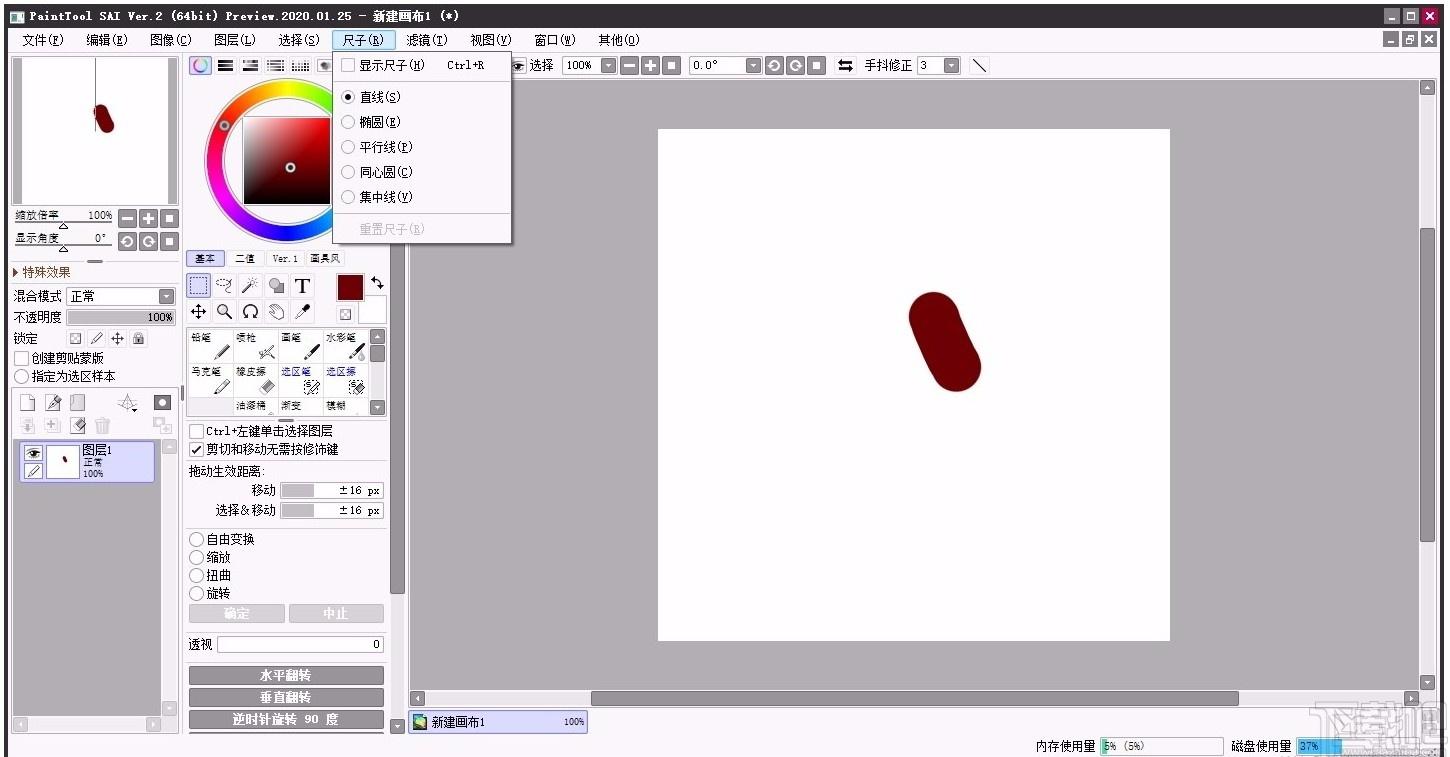Viewport: 1450px width, 757px height.
Task: Choose the 画笔 brush preset
Action: [301, 346]
